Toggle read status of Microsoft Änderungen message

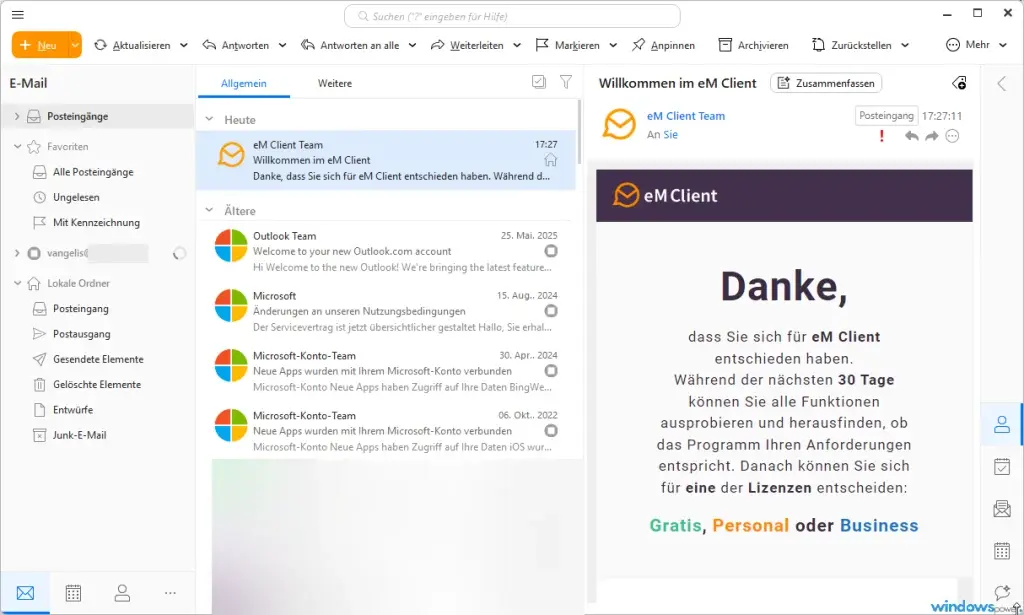pyautogui.click(x=551, y=311)
